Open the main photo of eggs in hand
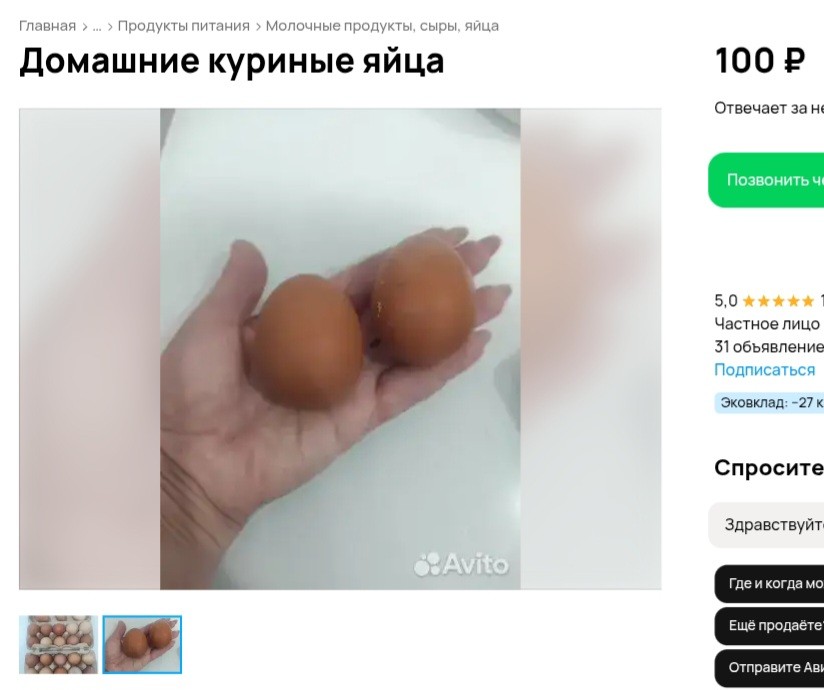The height and width of the screenshot is (690, 824). click(340, 349)
